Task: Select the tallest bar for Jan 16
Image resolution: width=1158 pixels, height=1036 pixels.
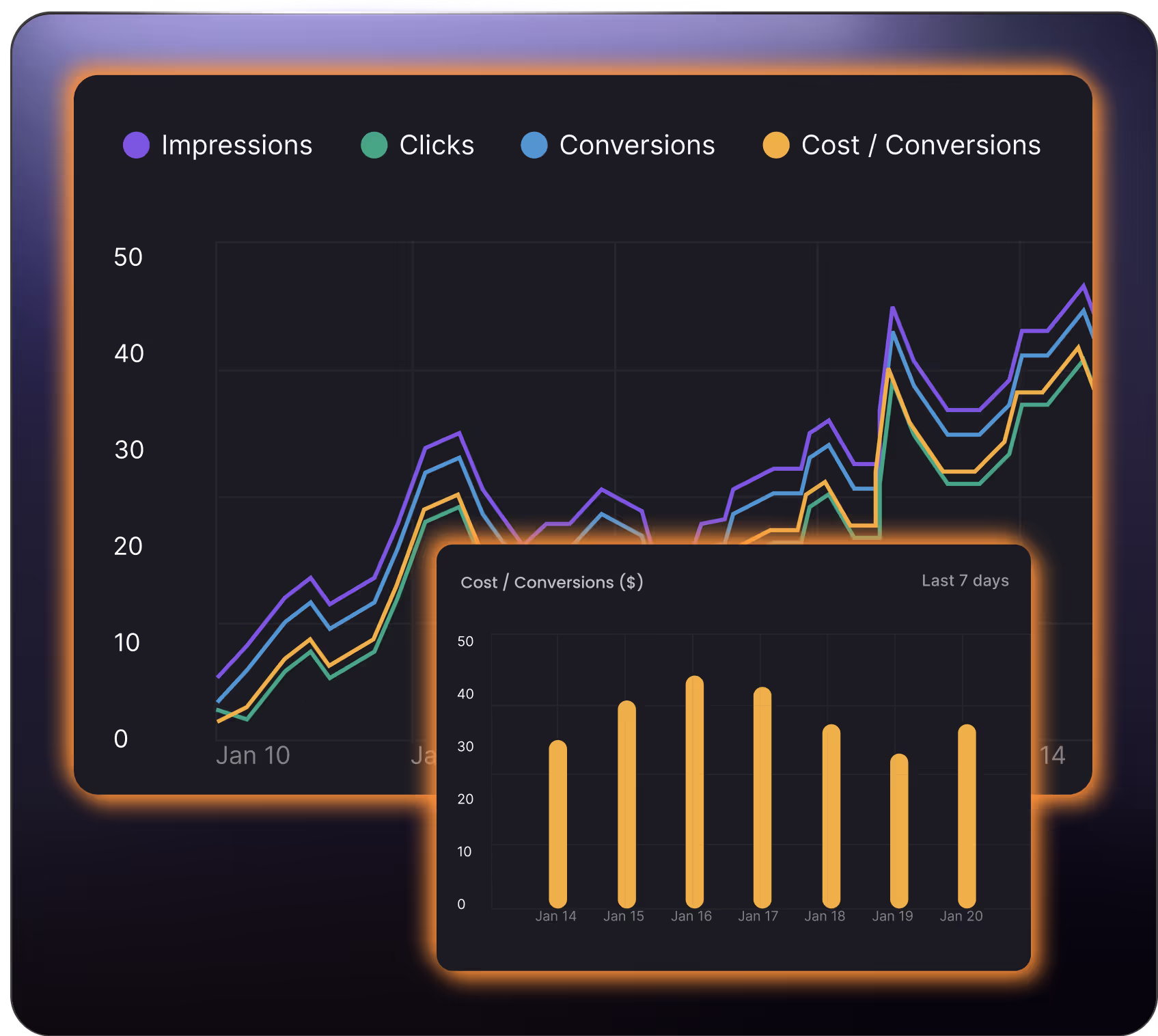Action: tap(694, 791)
